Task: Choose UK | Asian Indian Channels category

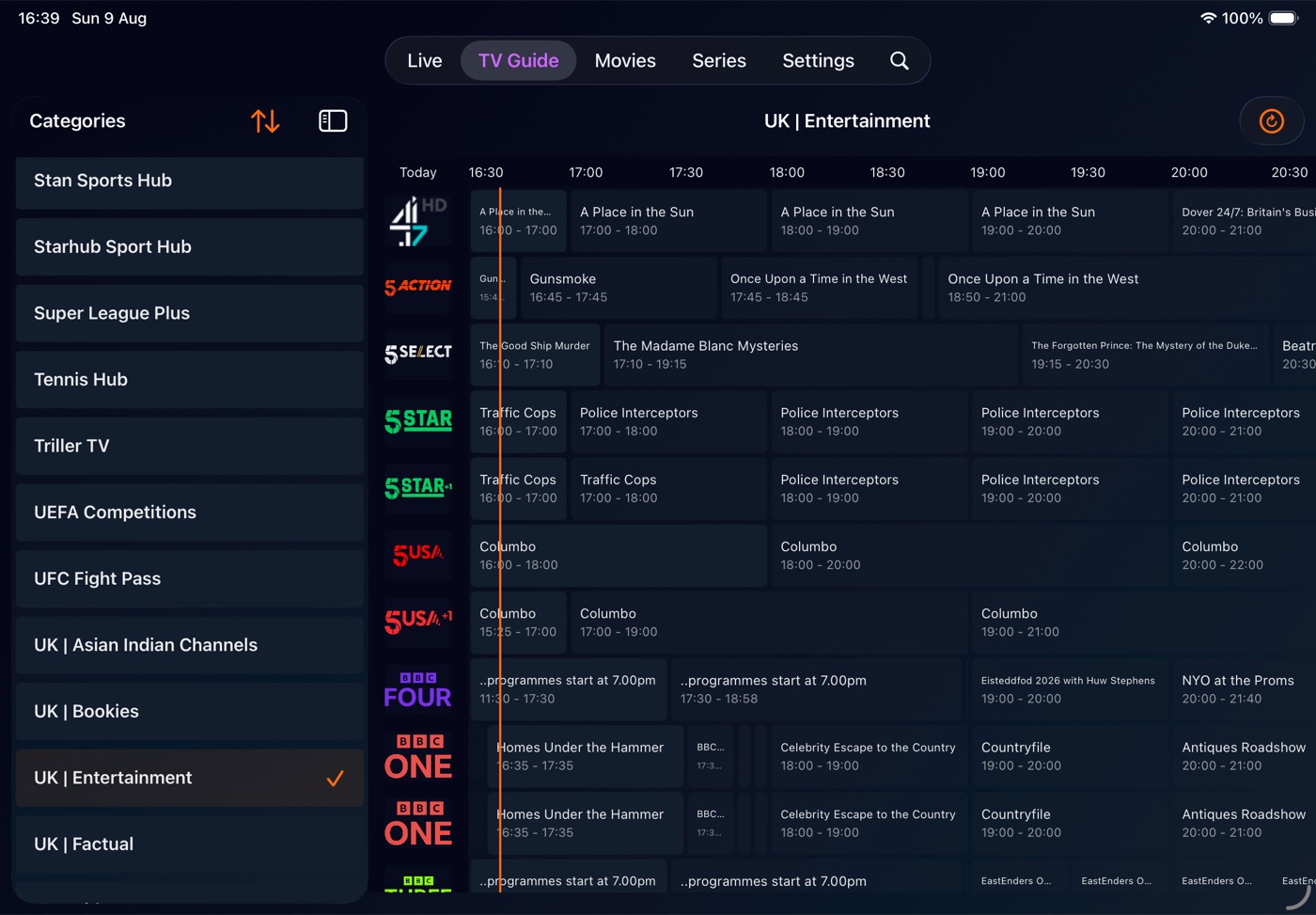Action: tap(190, 645)
